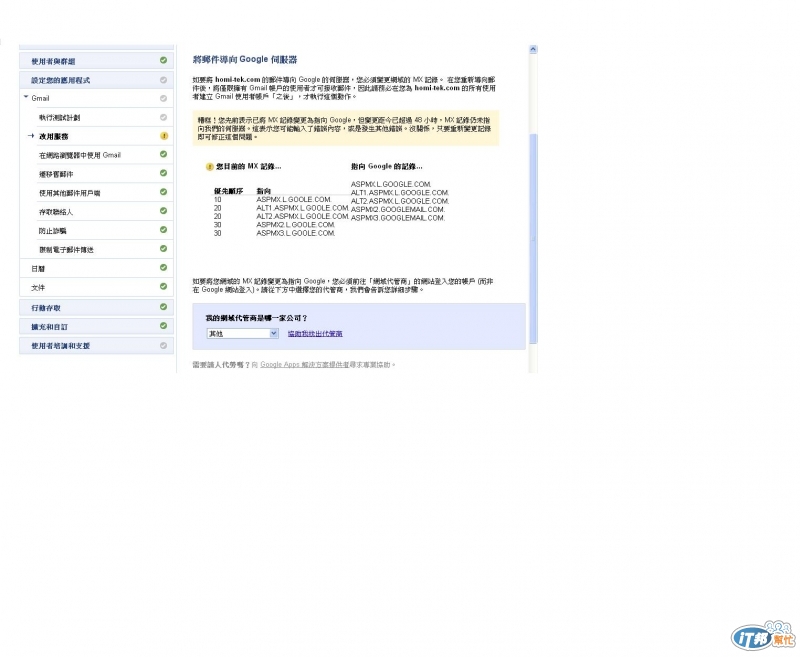
Task: Click green check beside 存取聯絡人
Action: (163, 211)
